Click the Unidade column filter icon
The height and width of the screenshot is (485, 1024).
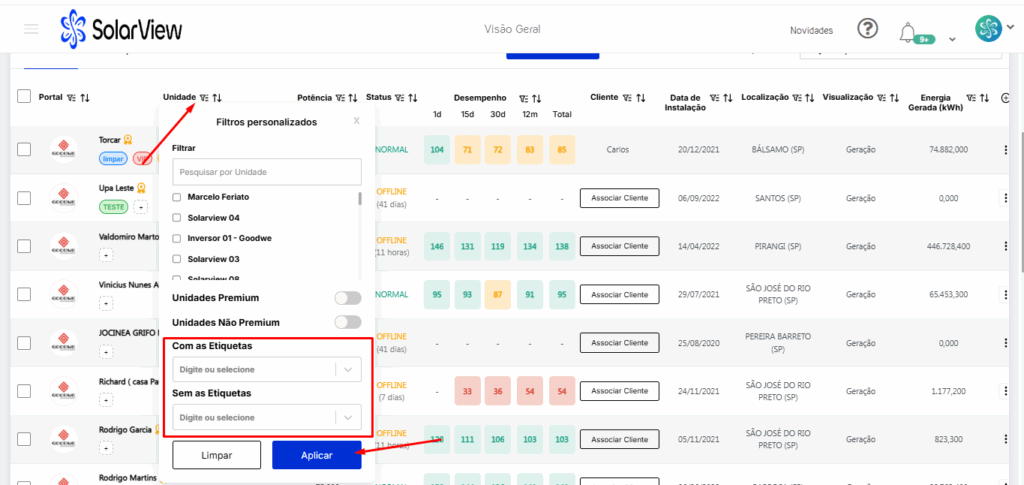tap(204, 97)
